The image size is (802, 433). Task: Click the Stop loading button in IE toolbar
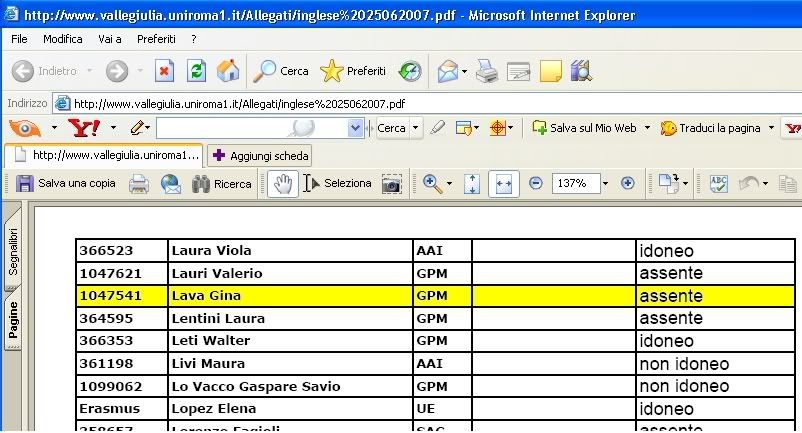[x=165, y=71]
